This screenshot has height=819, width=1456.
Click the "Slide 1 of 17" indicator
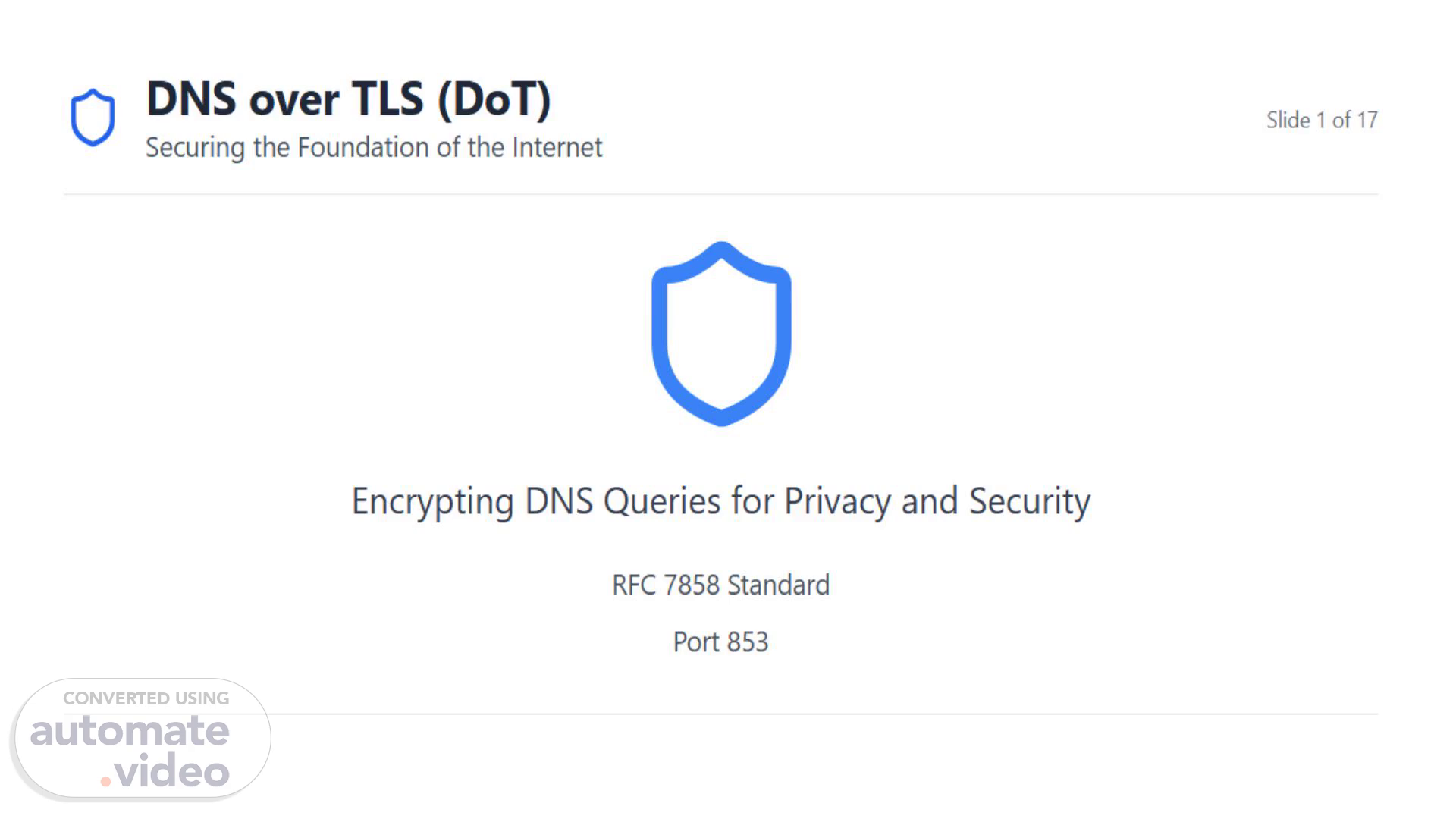pos(1321,120)
